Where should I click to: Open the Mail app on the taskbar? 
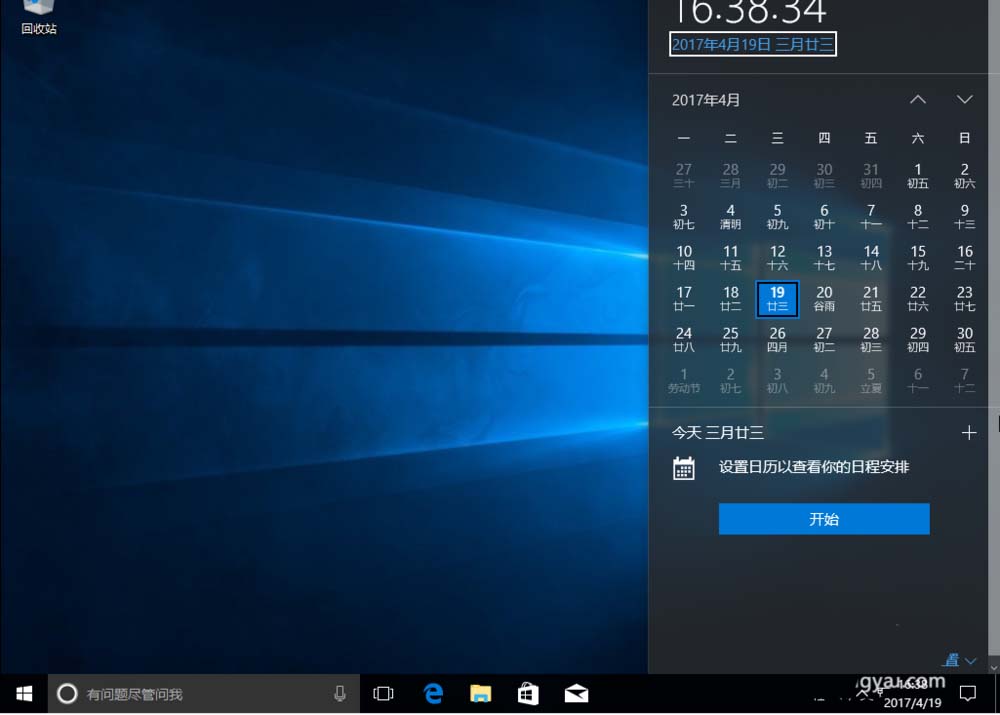click(x=576, y=693)
